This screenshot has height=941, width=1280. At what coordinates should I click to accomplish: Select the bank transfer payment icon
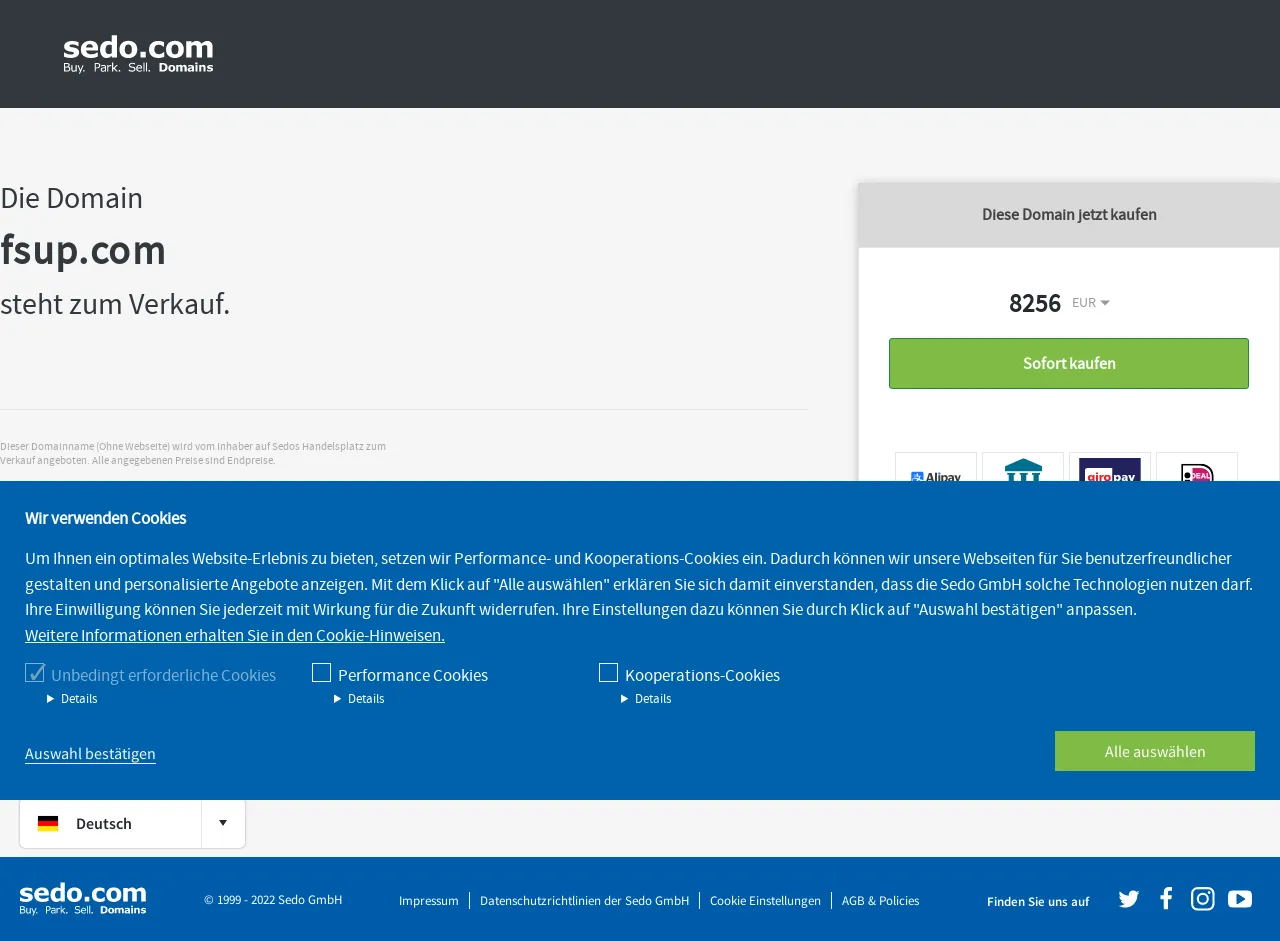pos(1023,468)
